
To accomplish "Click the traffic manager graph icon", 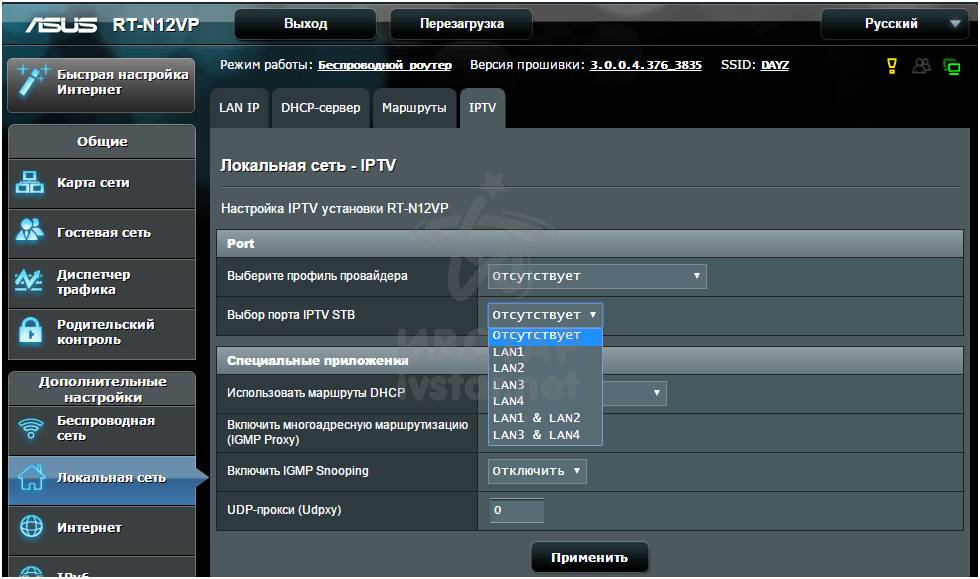I will click(x=29, y=281).
